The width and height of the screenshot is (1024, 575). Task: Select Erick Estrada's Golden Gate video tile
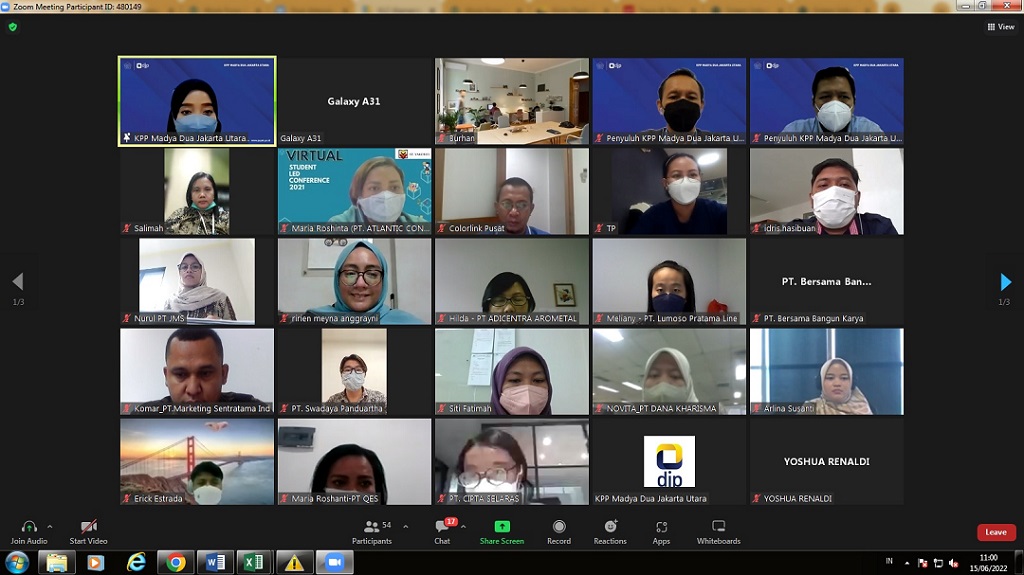point(197,461)
